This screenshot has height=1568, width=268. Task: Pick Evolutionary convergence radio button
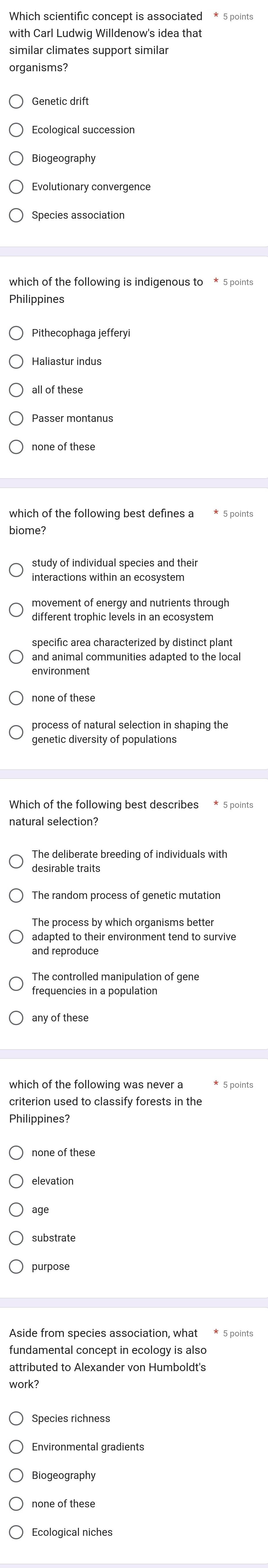tap(16, 187)
